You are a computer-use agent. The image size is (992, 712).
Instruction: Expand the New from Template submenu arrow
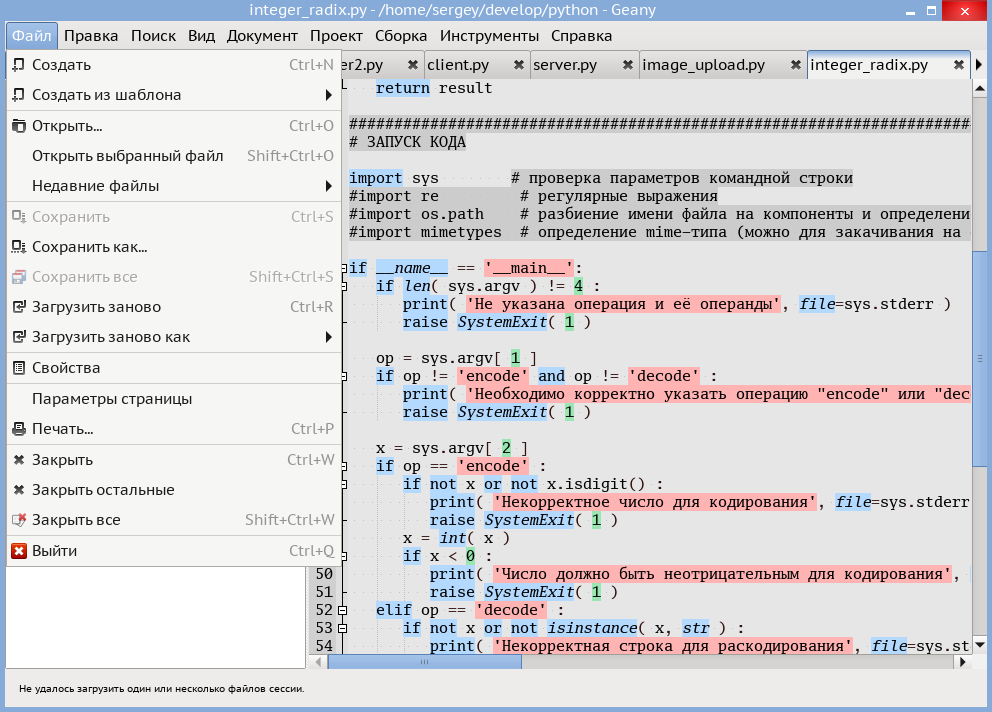[328, 95]
